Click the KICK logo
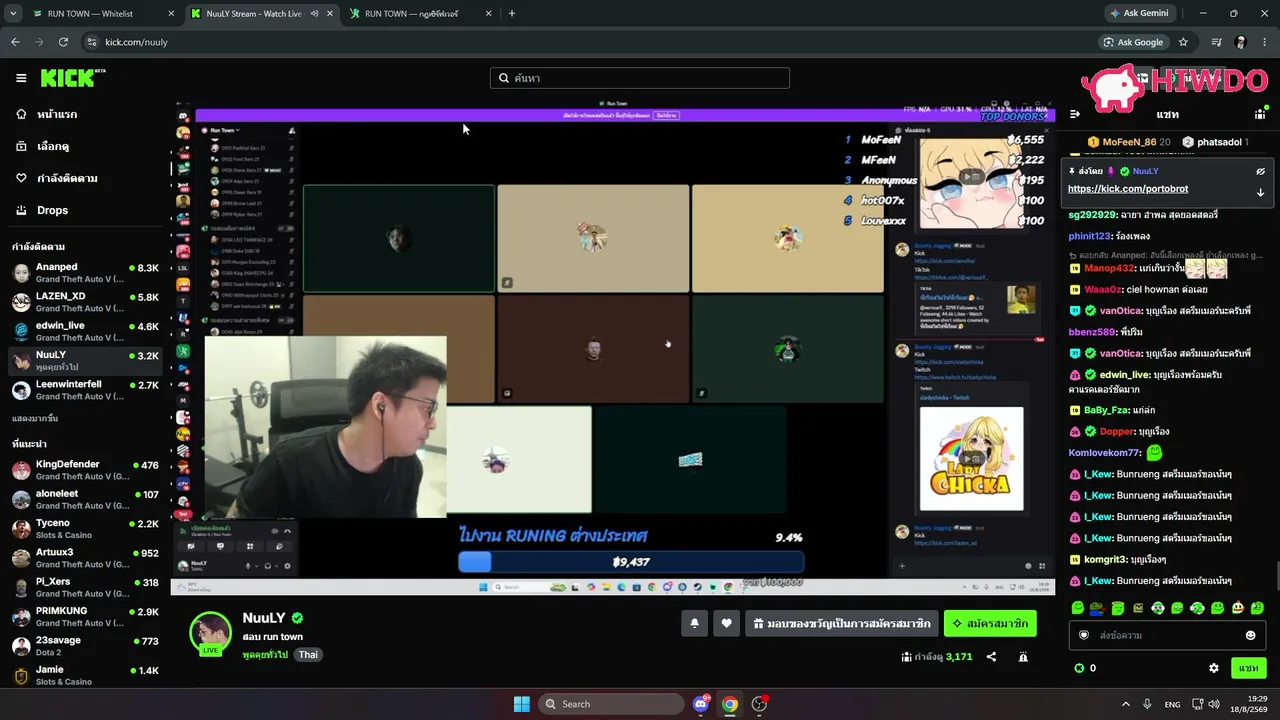This screenshot has width=1280, height=720. pos(73,78)
